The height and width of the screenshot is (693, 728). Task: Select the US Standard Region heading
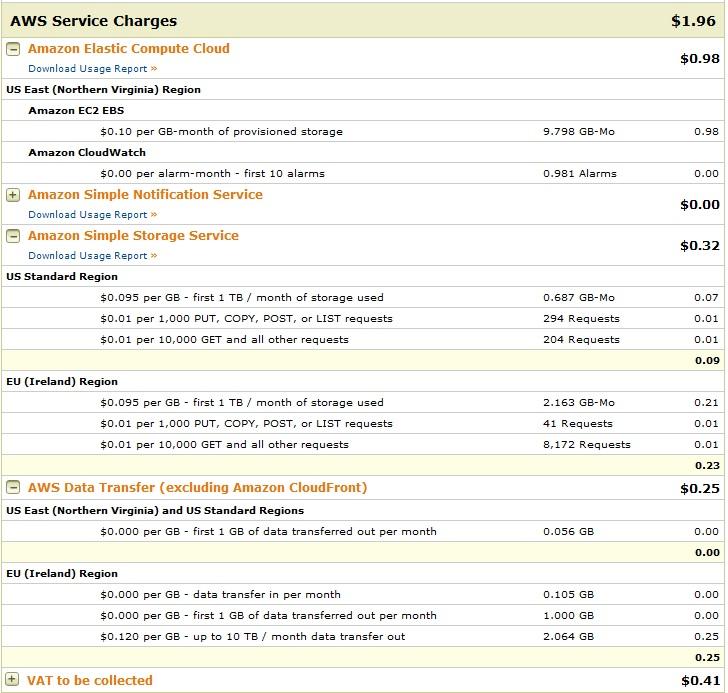tap(62, 277)
